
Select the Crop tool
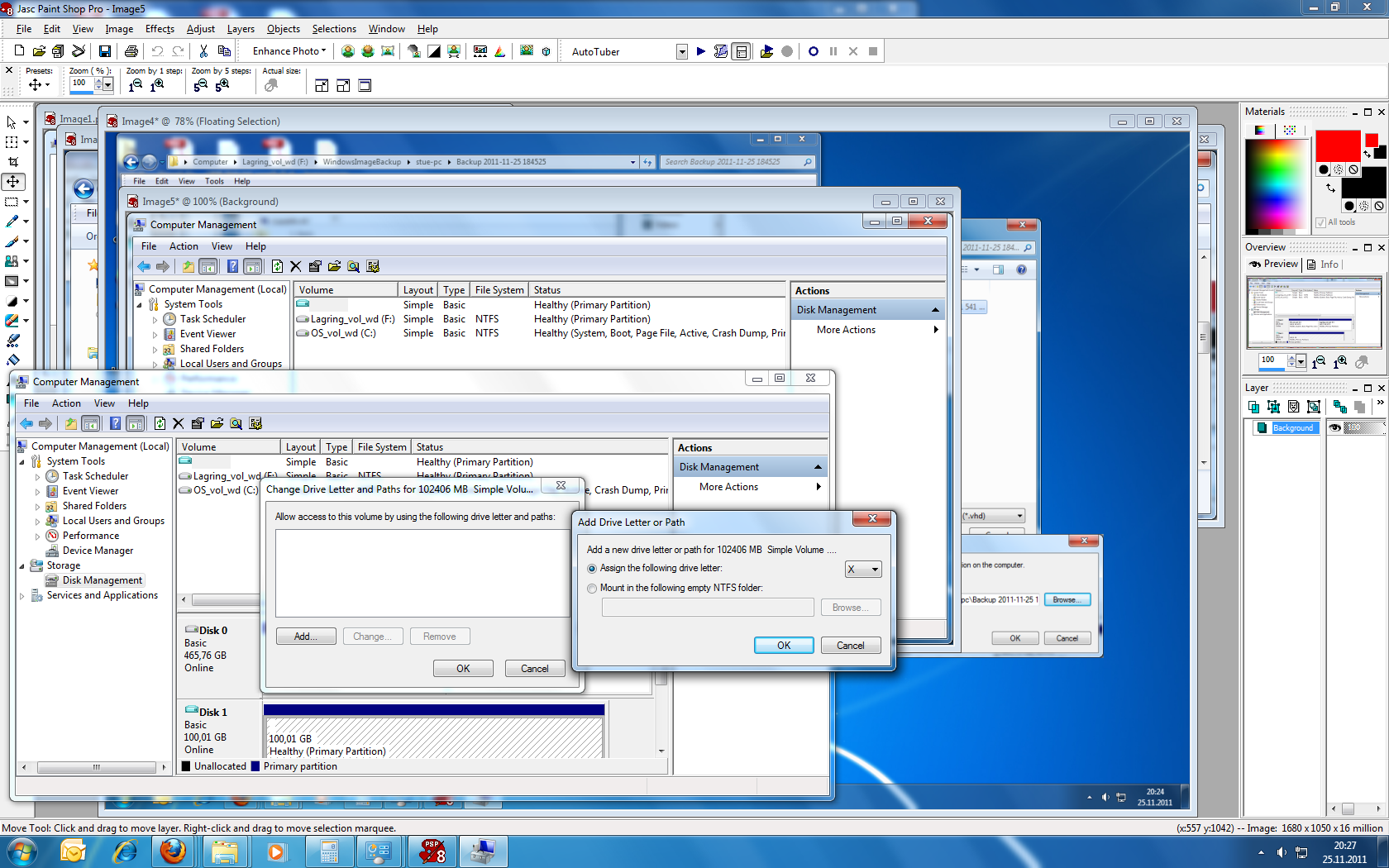click(x=12, y=162)
